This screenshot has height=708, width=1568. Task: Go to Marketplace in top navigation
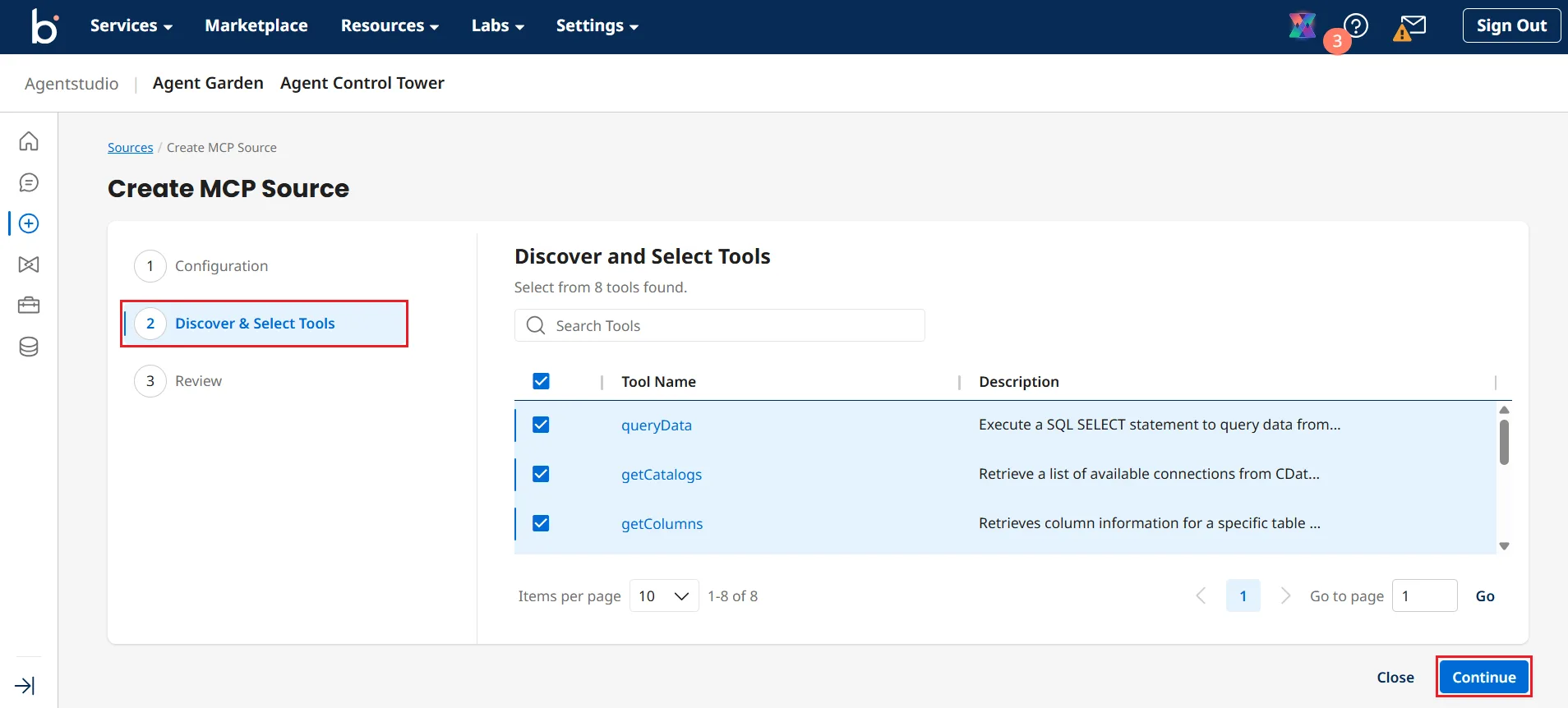click(256, 26)
